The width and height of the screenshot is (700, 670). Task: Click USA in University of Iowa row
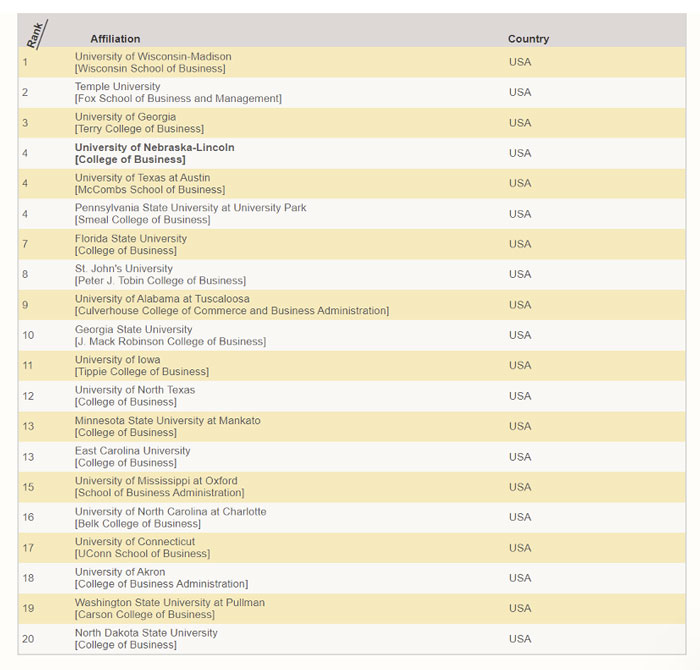point(520,366)
